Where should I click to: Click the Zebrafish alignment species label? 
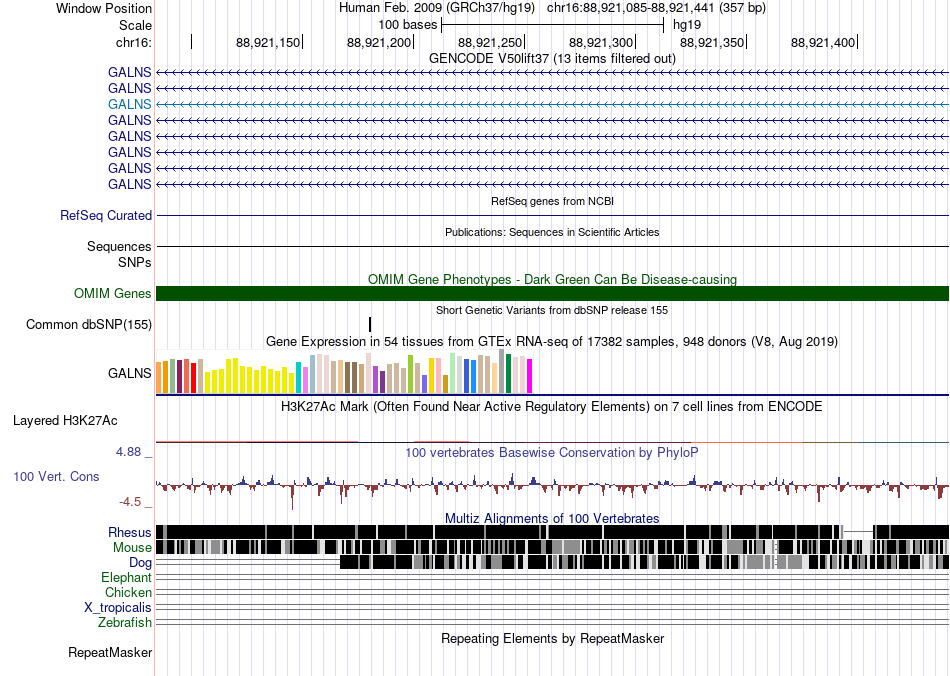tap(125, 622)
